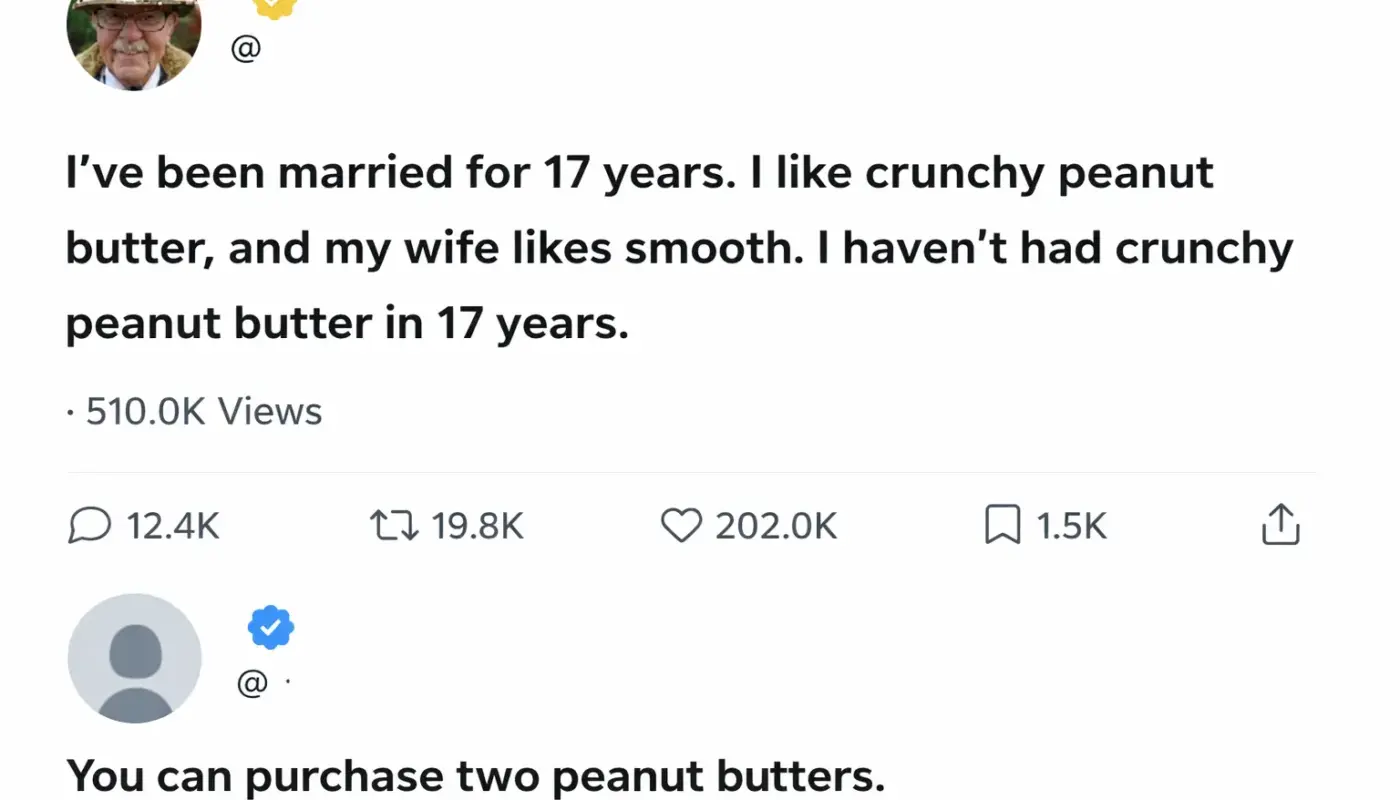
Task: Open the share menu via the share icon
Action: [1280, 525]
